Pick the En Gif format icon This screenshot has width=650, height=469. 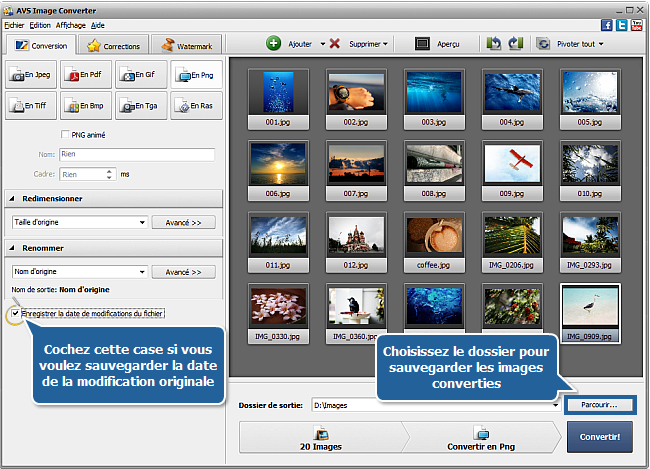click(139, 75)
